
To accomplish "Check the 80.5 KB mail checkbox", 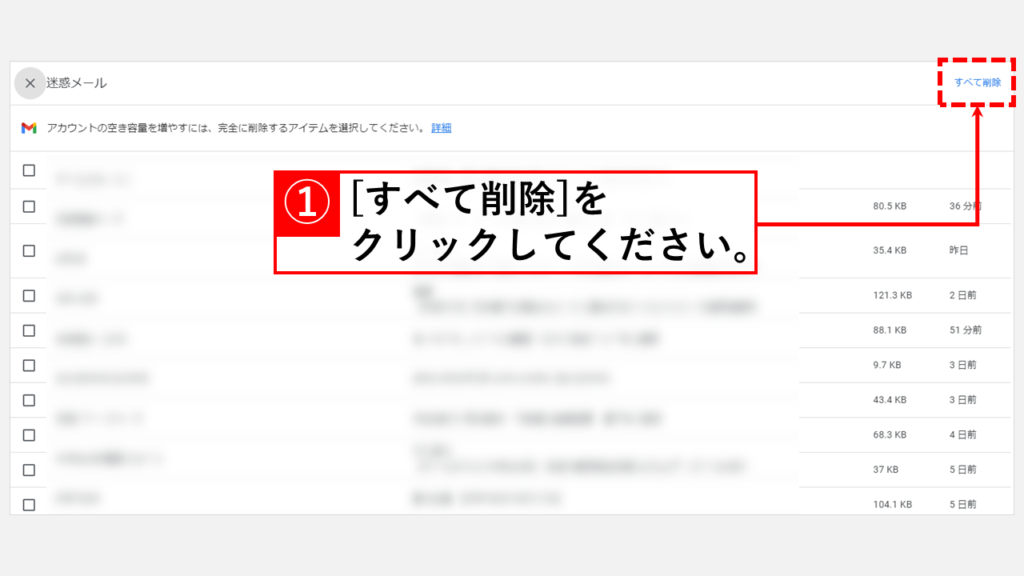I will [29, 206].
